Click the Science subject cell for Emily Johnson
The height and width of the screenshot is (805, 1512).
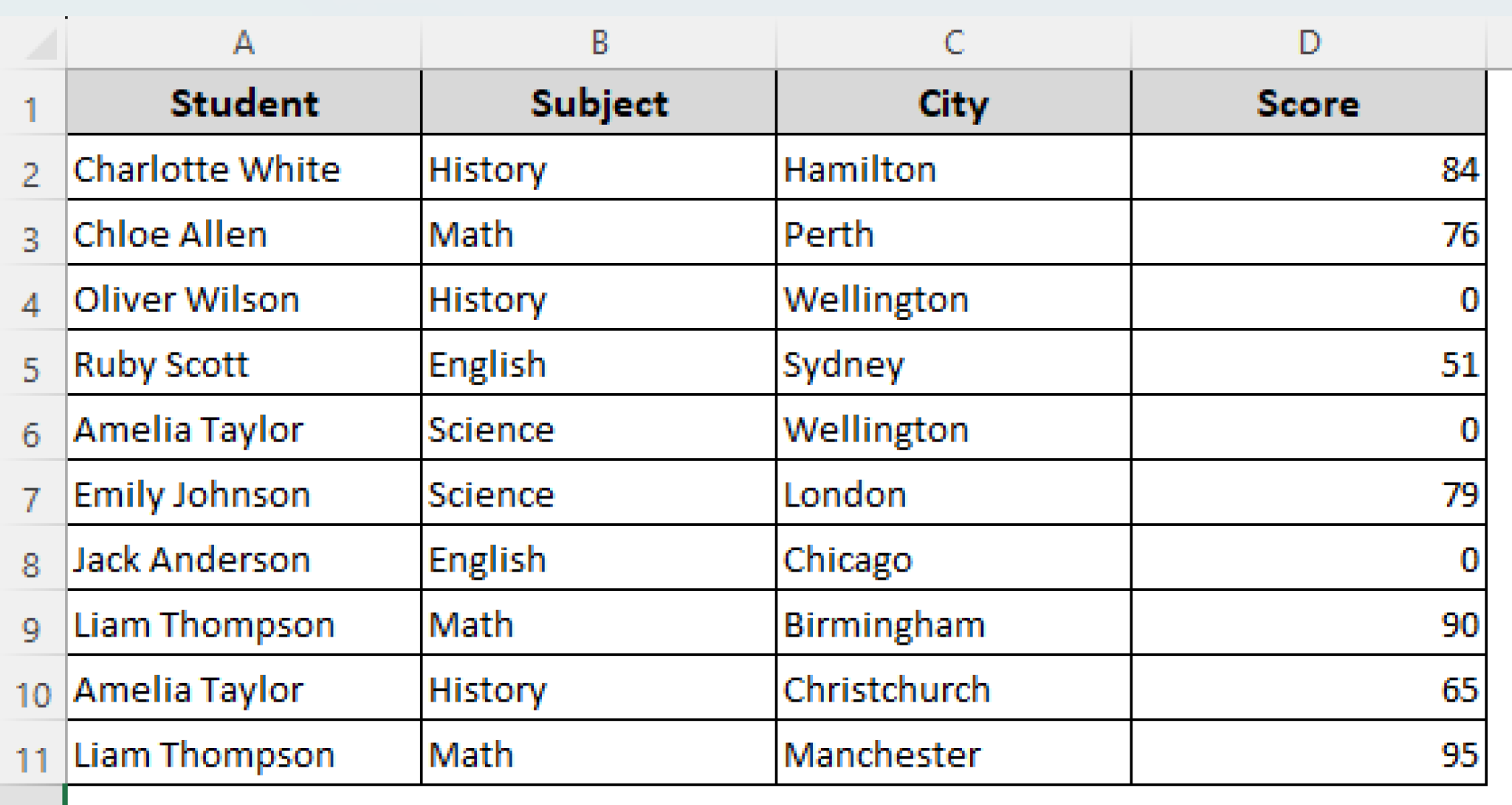tap(598, 494)
